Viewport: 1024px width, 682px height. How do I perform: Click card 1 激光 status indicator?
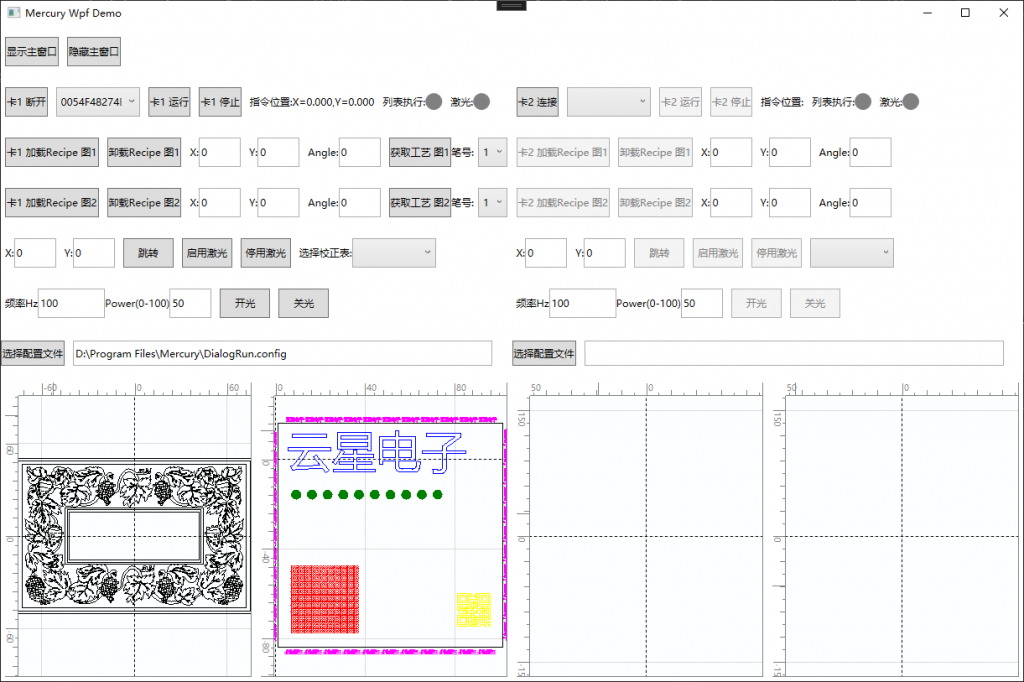(x=481, y=102)
